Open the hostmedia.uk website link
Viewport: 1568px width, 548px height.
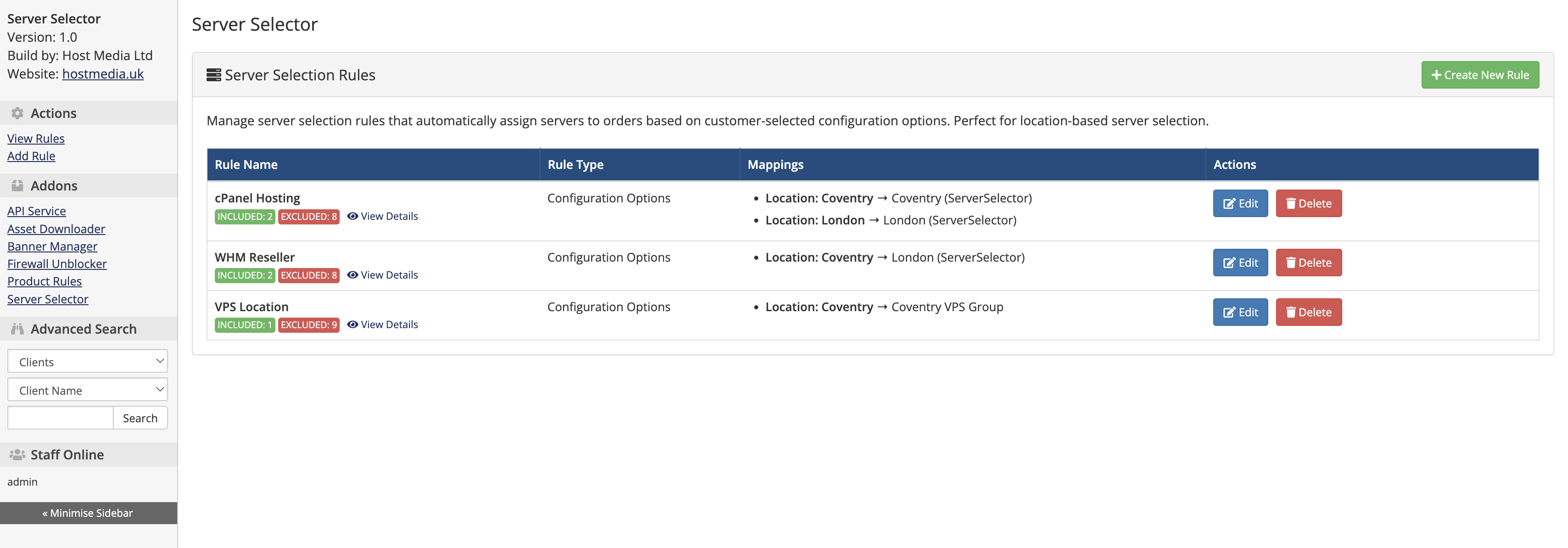[x=103, y=74]
